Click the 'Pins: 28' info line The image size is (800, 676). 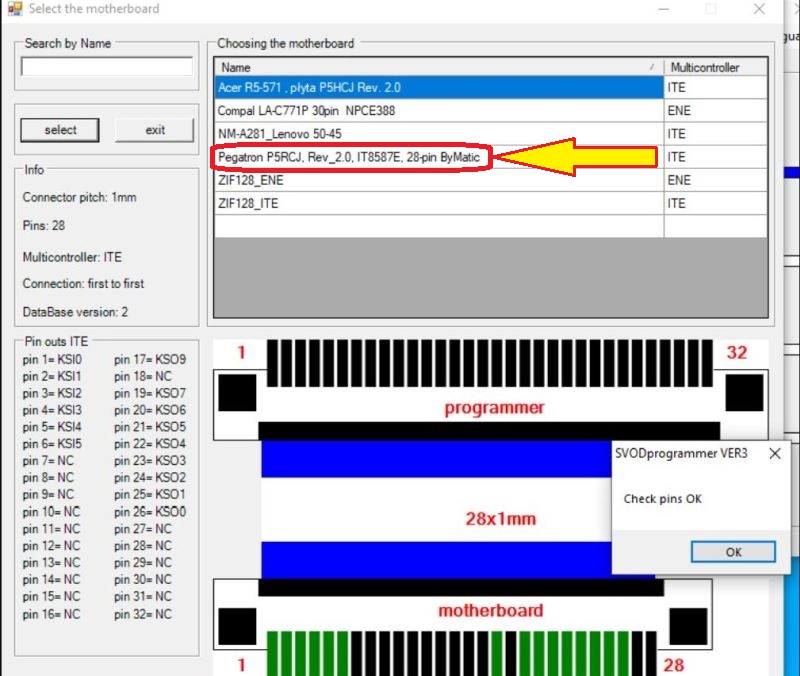44,226
